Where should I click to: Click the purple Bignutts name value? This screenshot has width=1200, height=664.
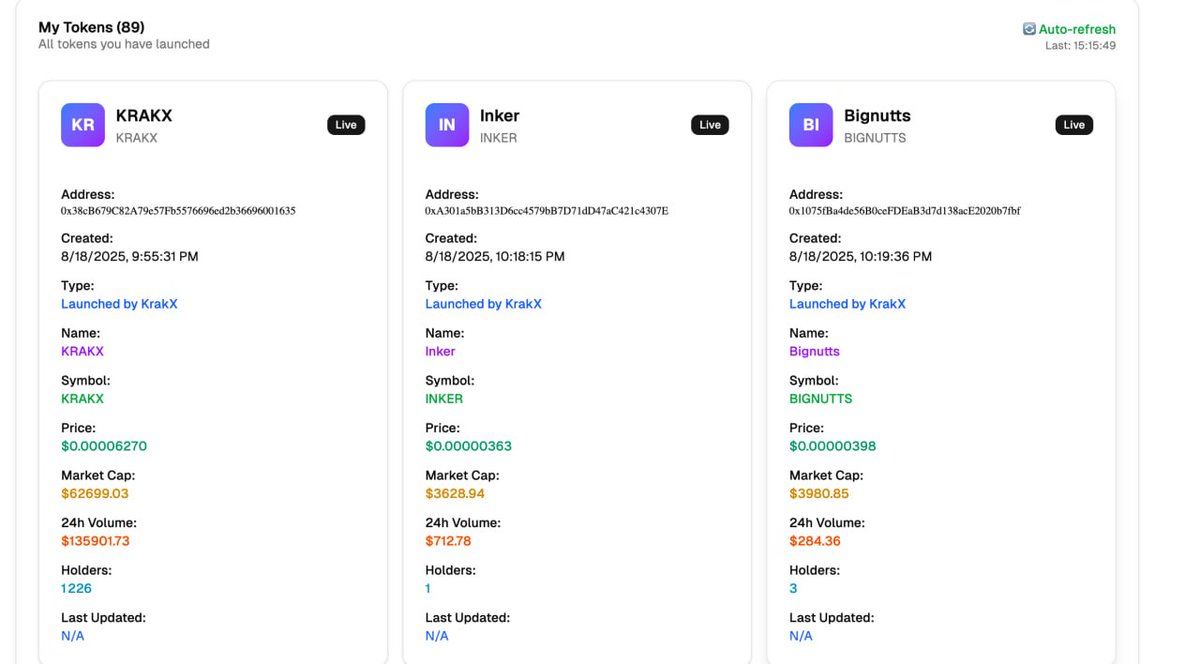pyautogui.click(x=814, y=351)
